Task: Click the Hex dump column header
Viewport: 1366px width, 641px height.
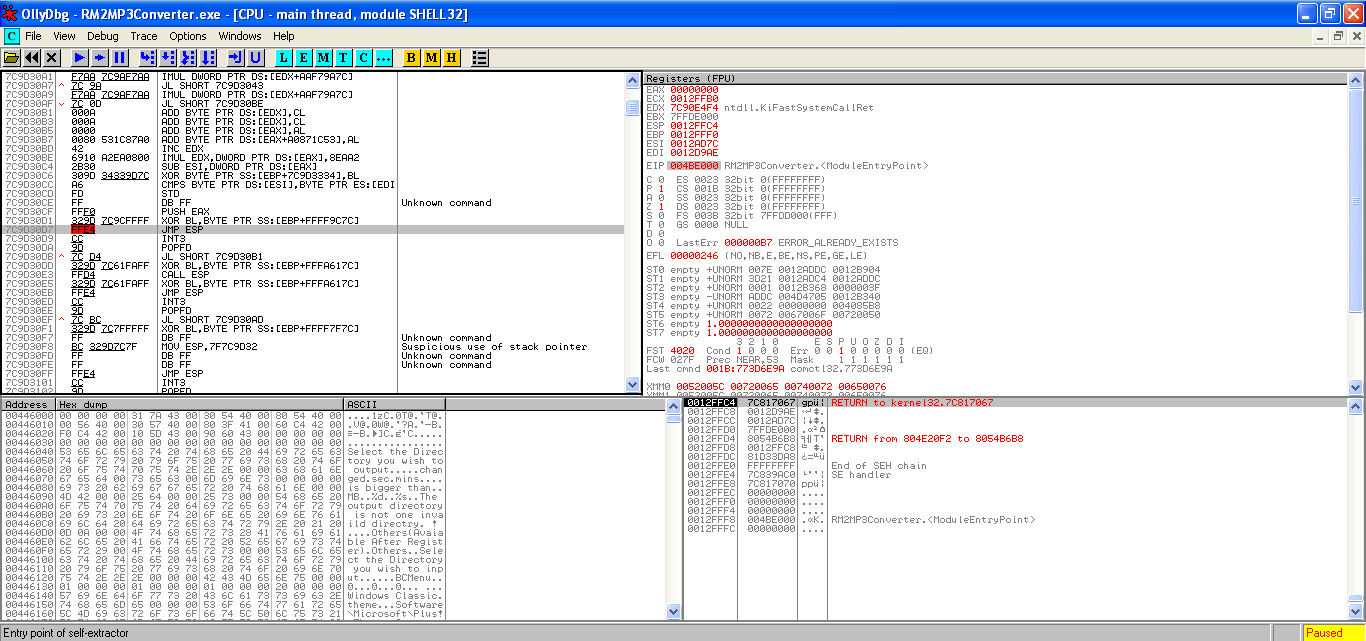Action: (199, 405)
